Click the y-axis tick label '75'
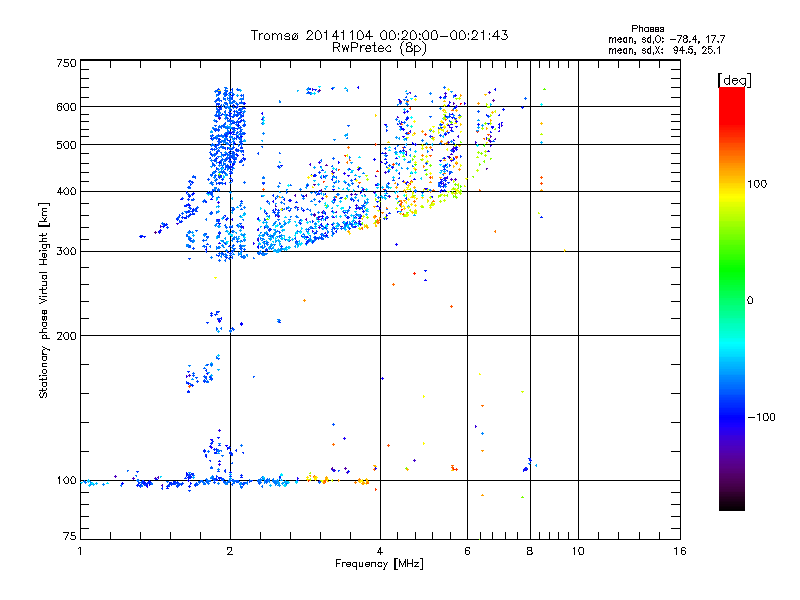Image resolution: width=800 pixels, height=600 pixels. click(70, 536)
